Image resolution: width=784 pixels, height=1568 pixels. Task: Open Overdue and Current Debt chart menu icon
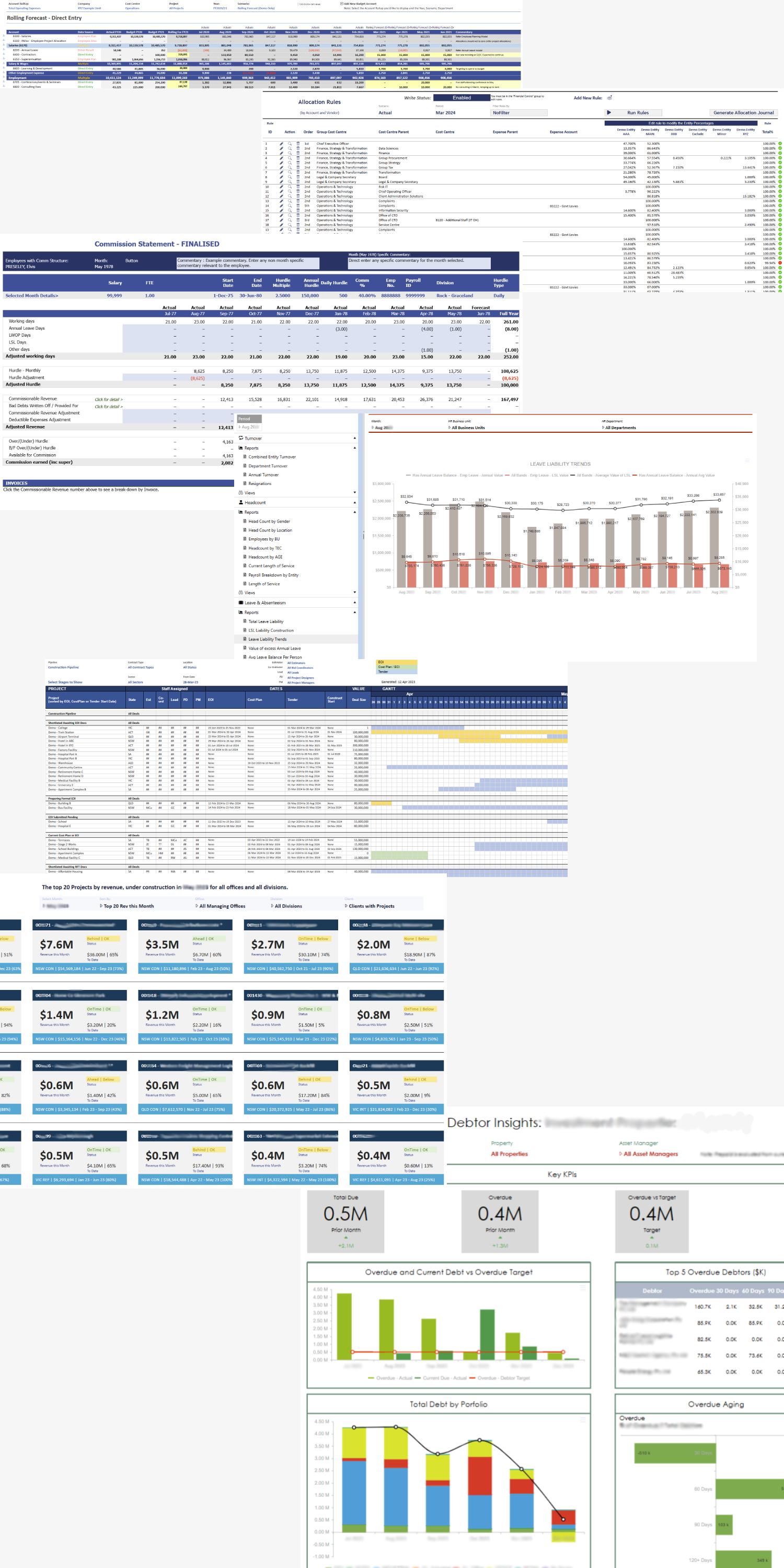pyautogui.click(x=583, y=1287)
